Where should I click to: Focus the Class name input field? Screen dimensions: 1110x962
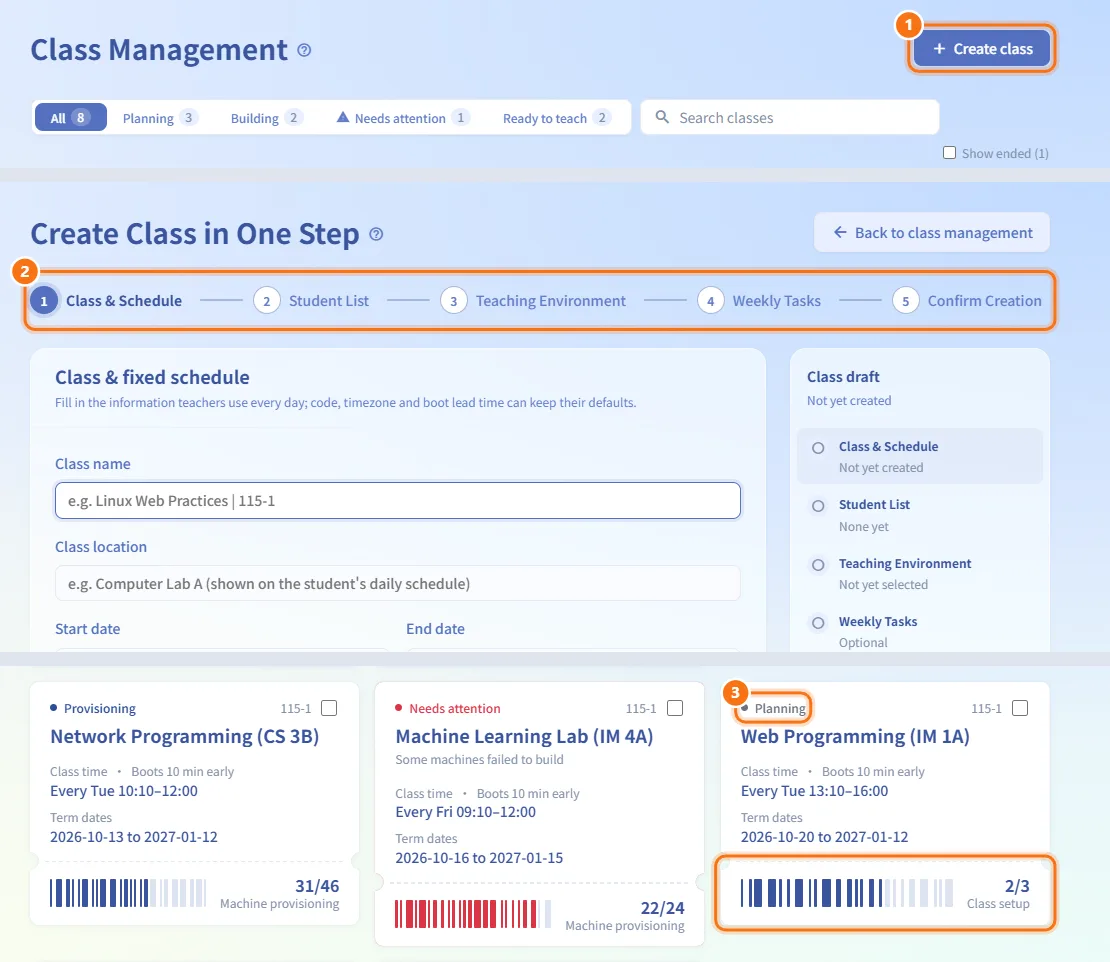(x=398, y=500)
